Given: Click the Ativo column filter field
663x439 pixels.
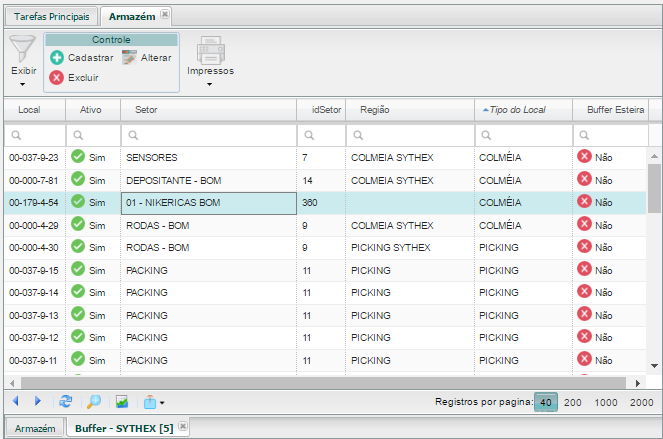Looking at the screenshot, I should point(93,135).
